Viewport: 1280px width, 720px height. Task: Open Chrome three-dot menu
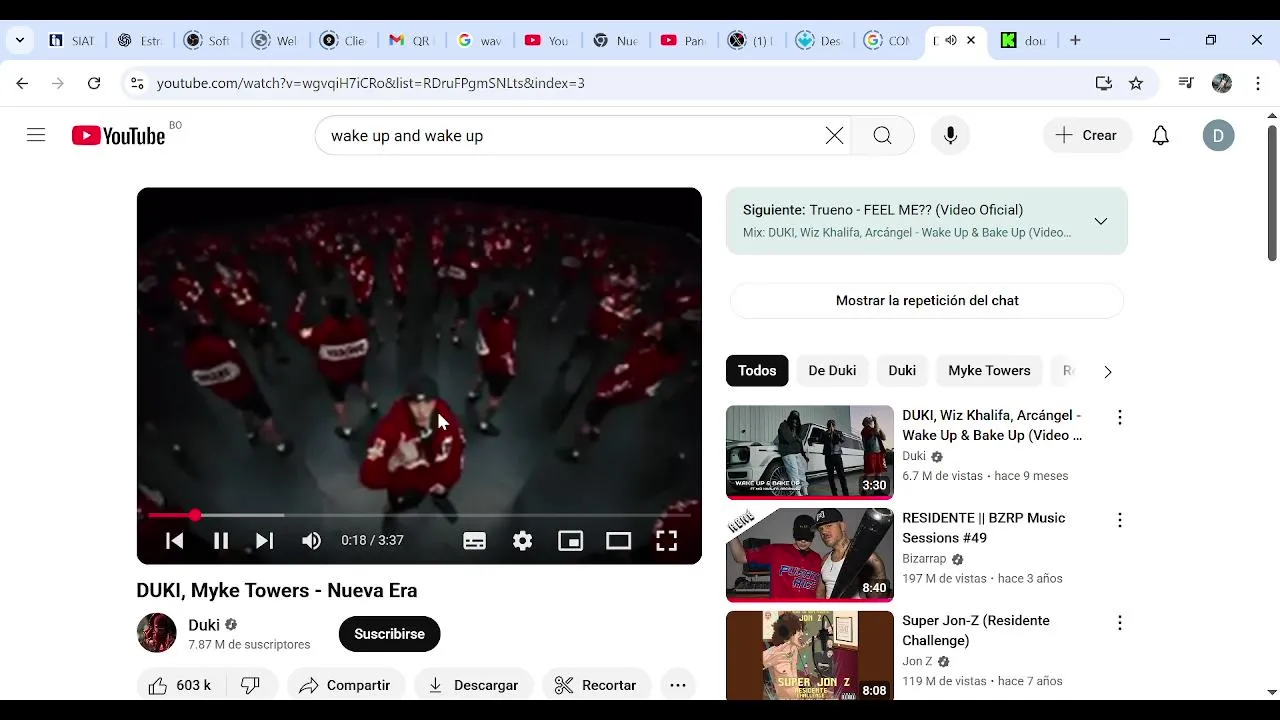click(x=1258, y=83)
